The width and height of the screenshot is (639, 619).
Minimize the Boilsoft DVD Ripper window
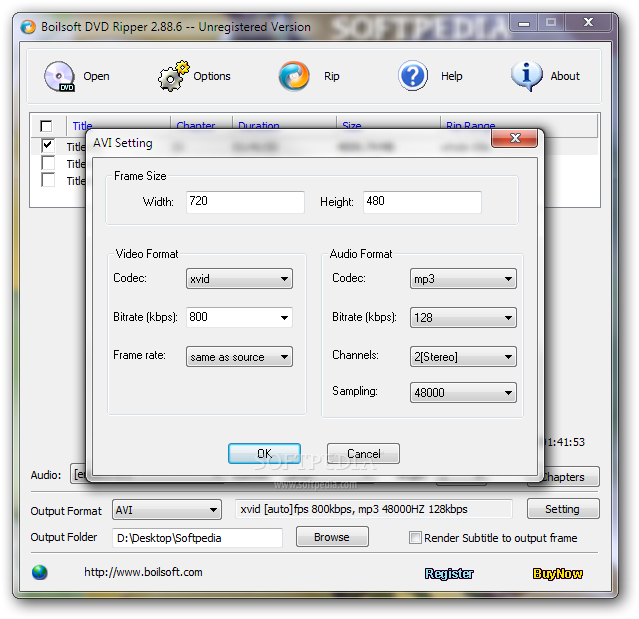[524, 23]
